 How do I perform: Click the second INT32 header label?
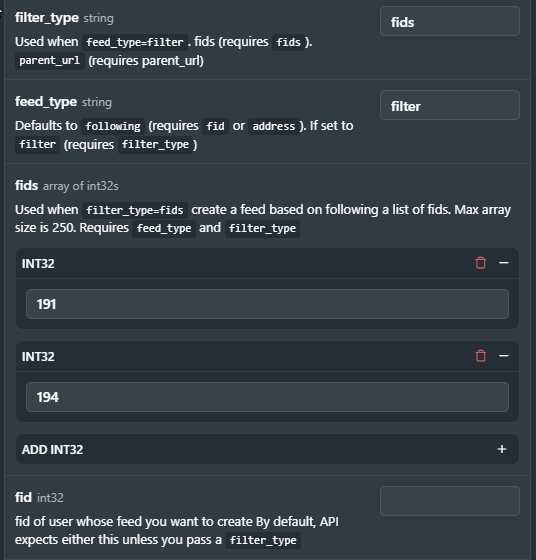click(38, 356)
